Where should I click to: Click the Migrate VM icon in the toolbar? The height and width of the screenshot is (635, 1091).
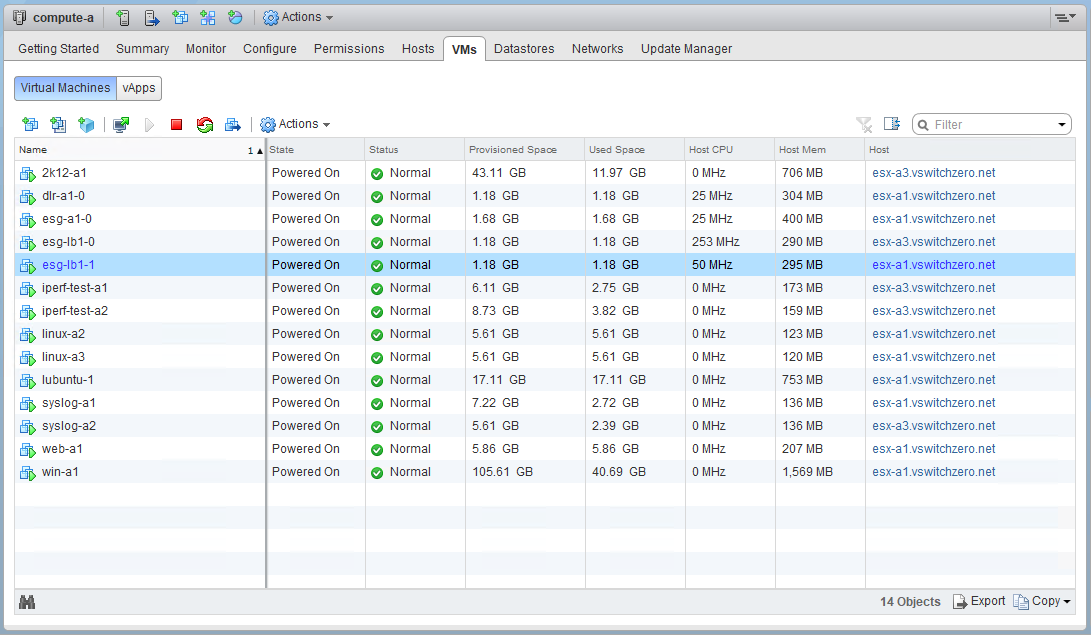(232, 125)
